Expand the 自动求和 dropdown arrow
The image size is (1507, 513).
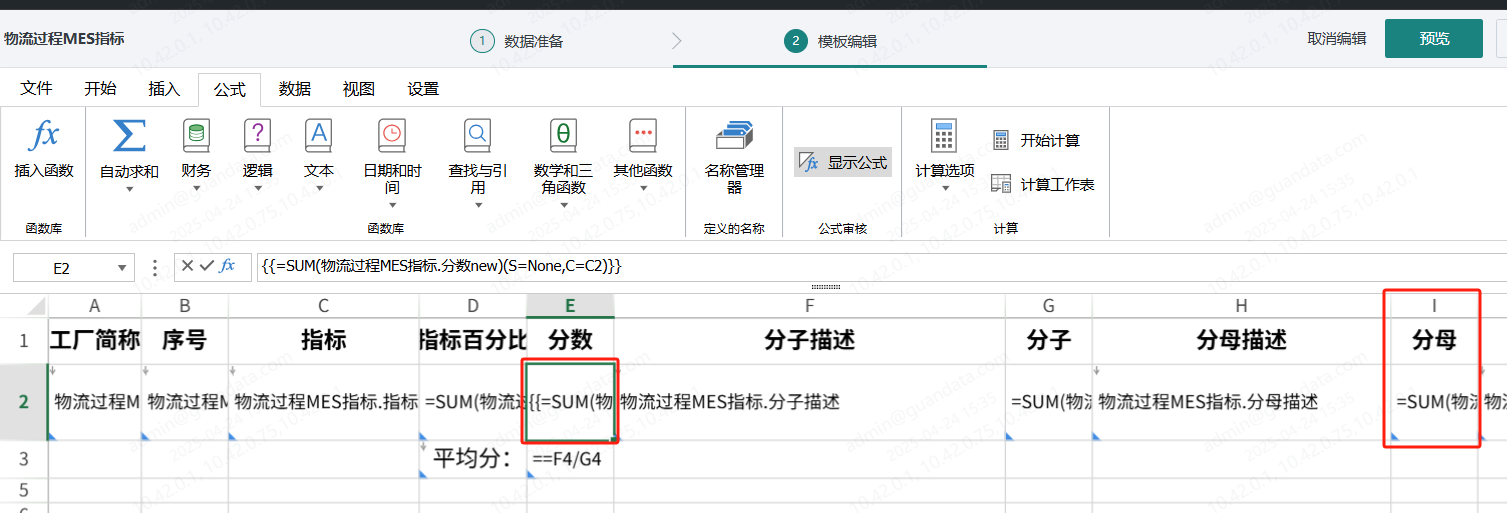click(x=129, y=188)
